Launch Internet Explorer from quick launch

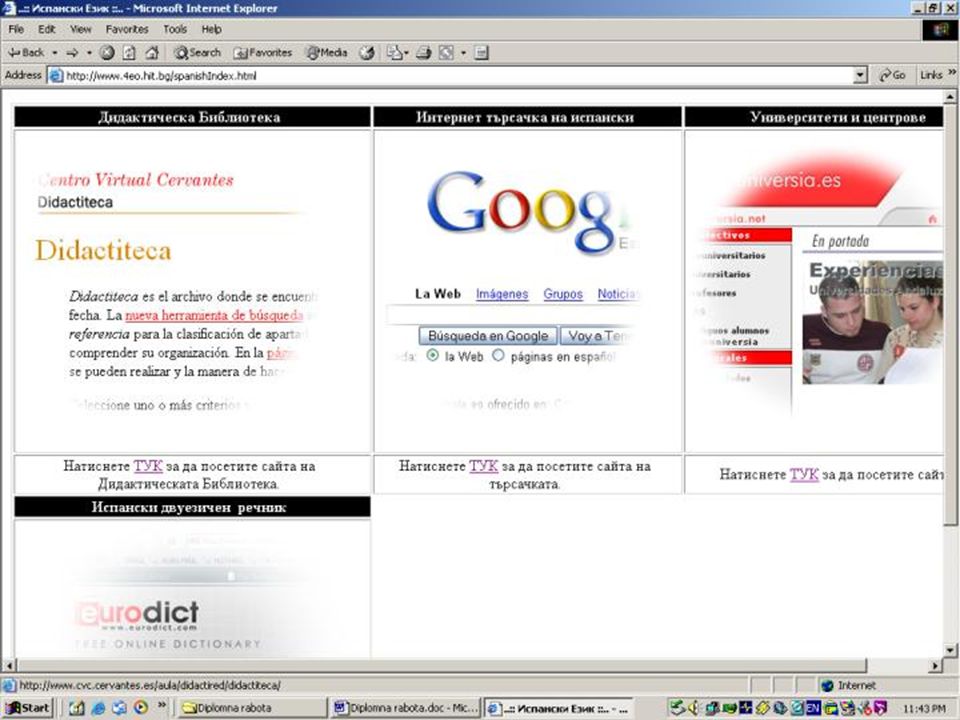pyautogui.click(x=98, y=708)
